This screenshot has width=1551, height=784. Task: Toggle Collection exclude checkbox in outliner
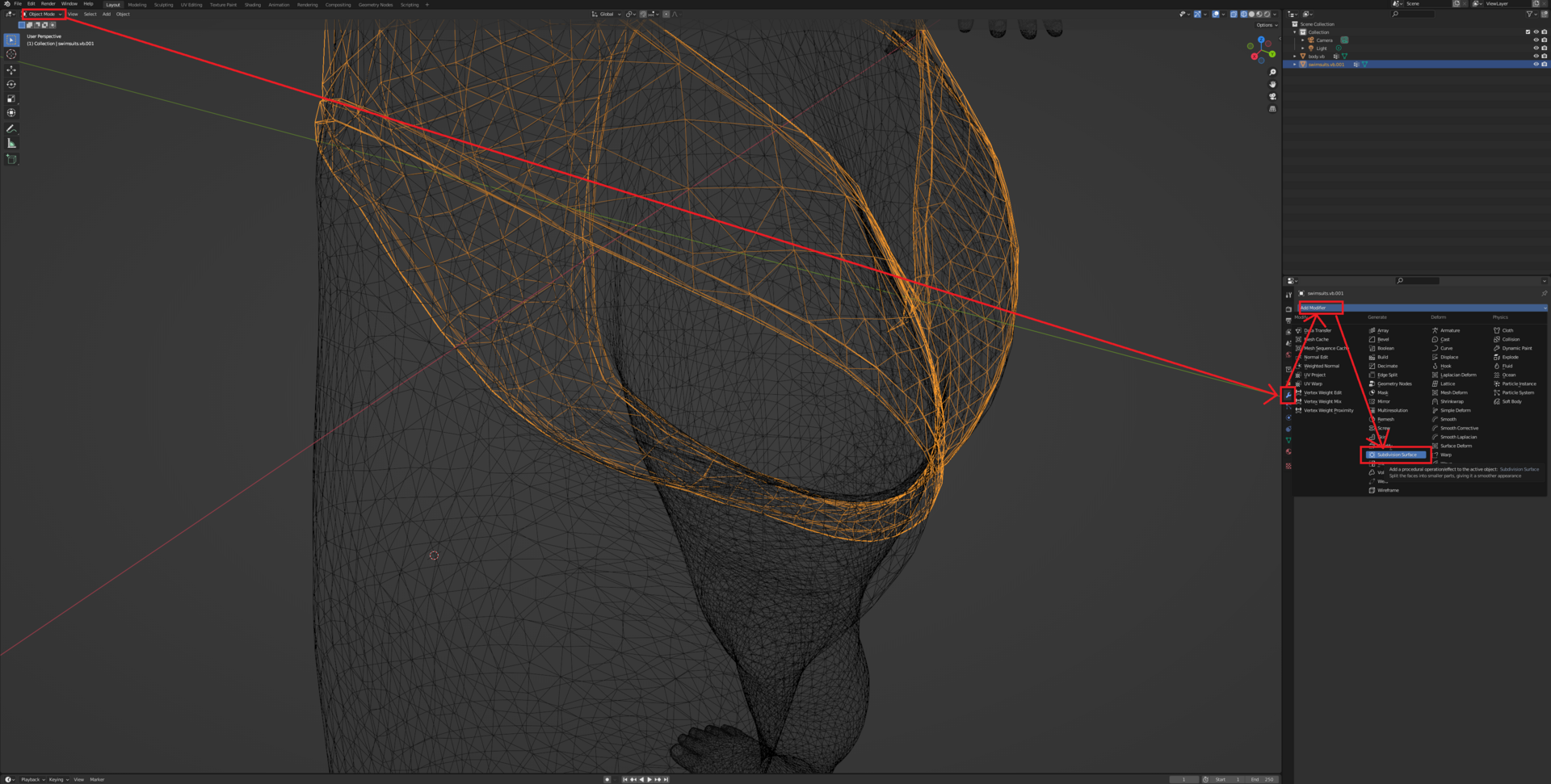coord(1528,32)
